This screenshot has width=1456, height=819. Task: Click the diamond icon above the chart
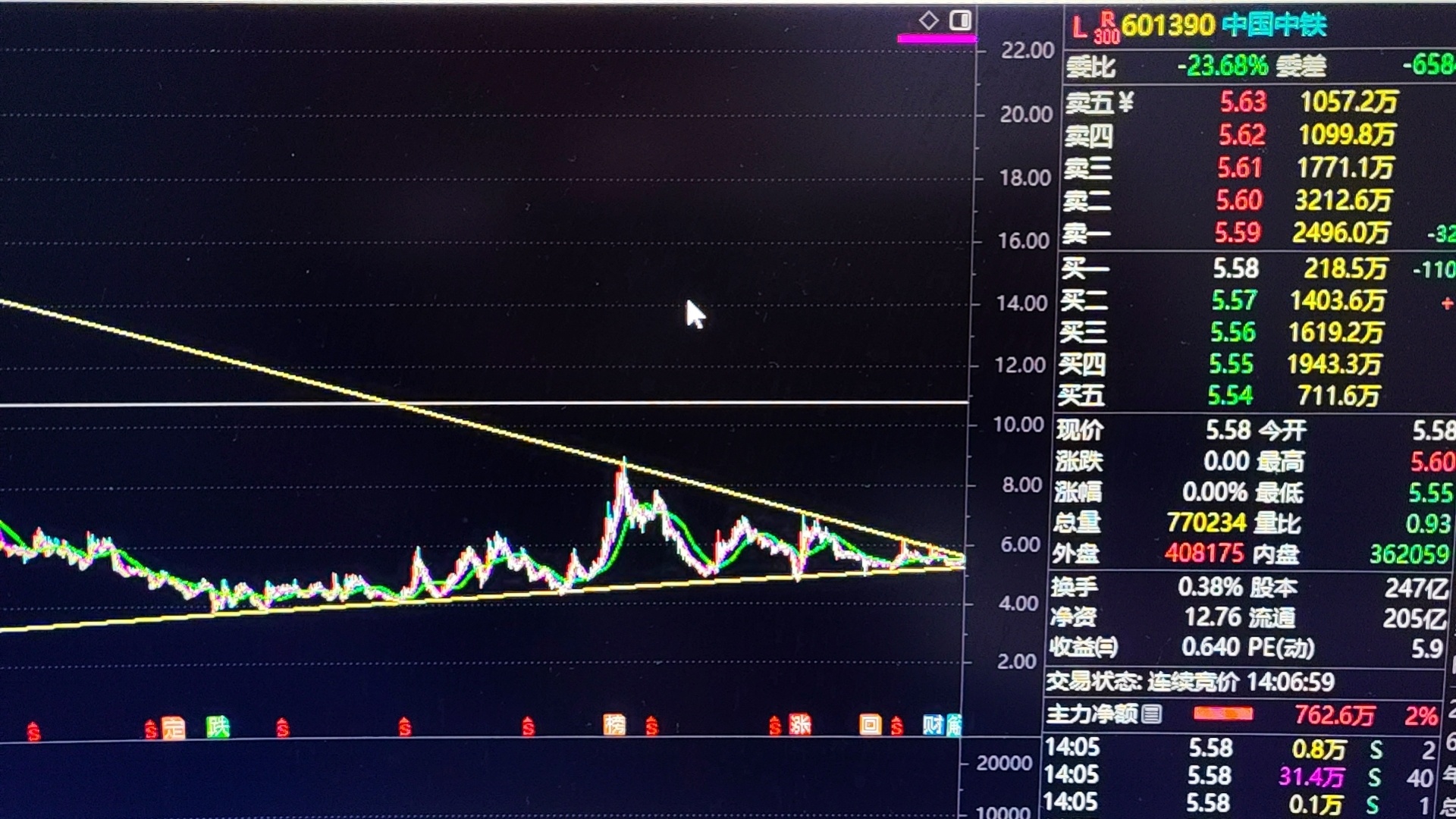click(928, 20)
